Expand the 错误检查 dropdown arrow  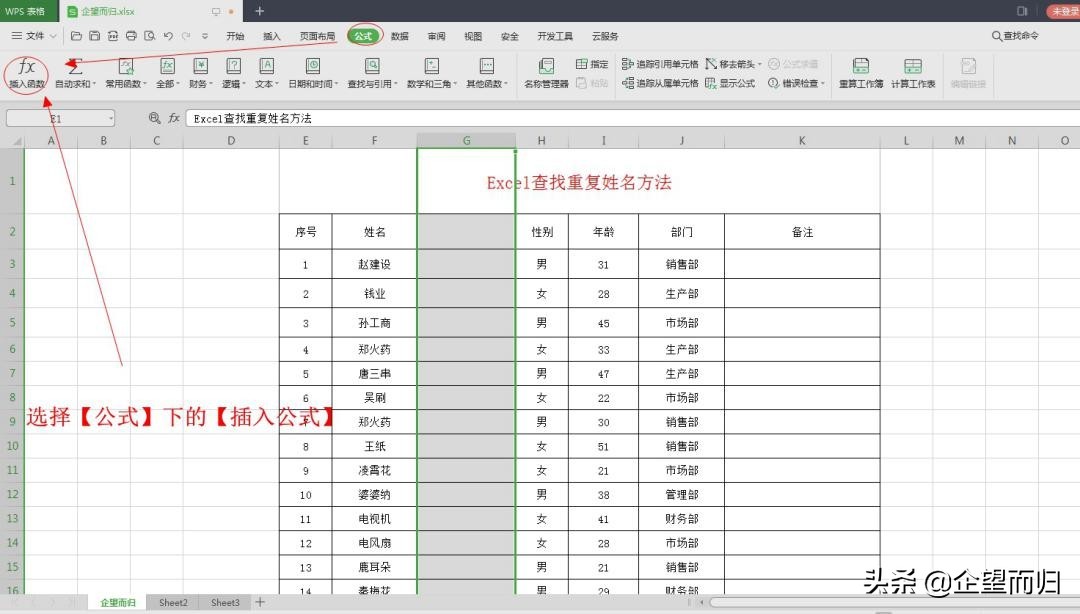pos(822,83)
